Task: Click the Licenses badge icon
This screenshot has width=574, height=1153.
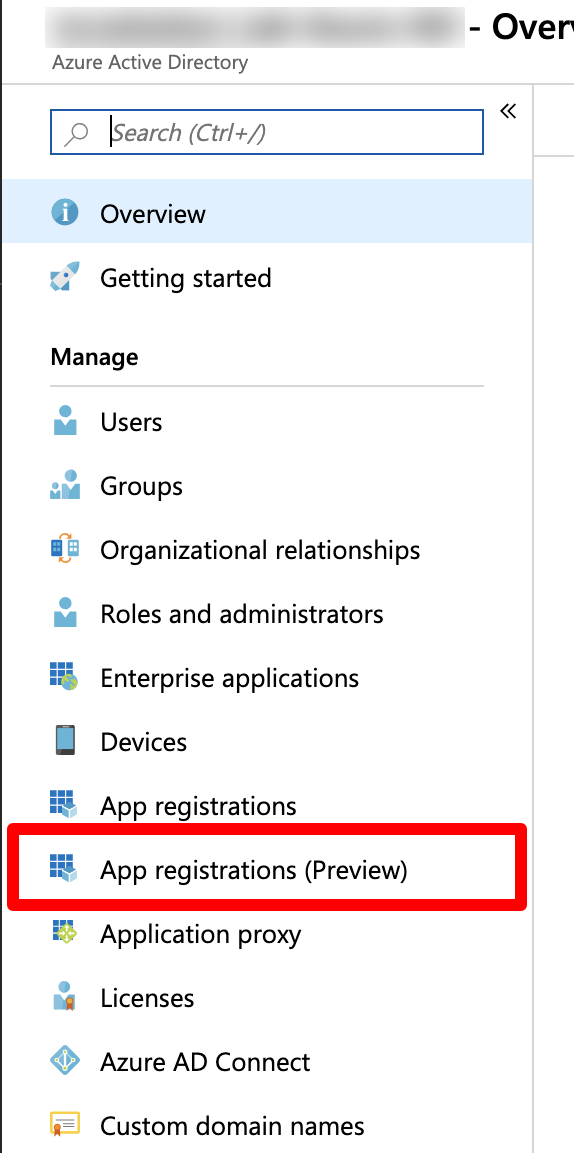Action: pyautogui.click(x=65, y=997)
